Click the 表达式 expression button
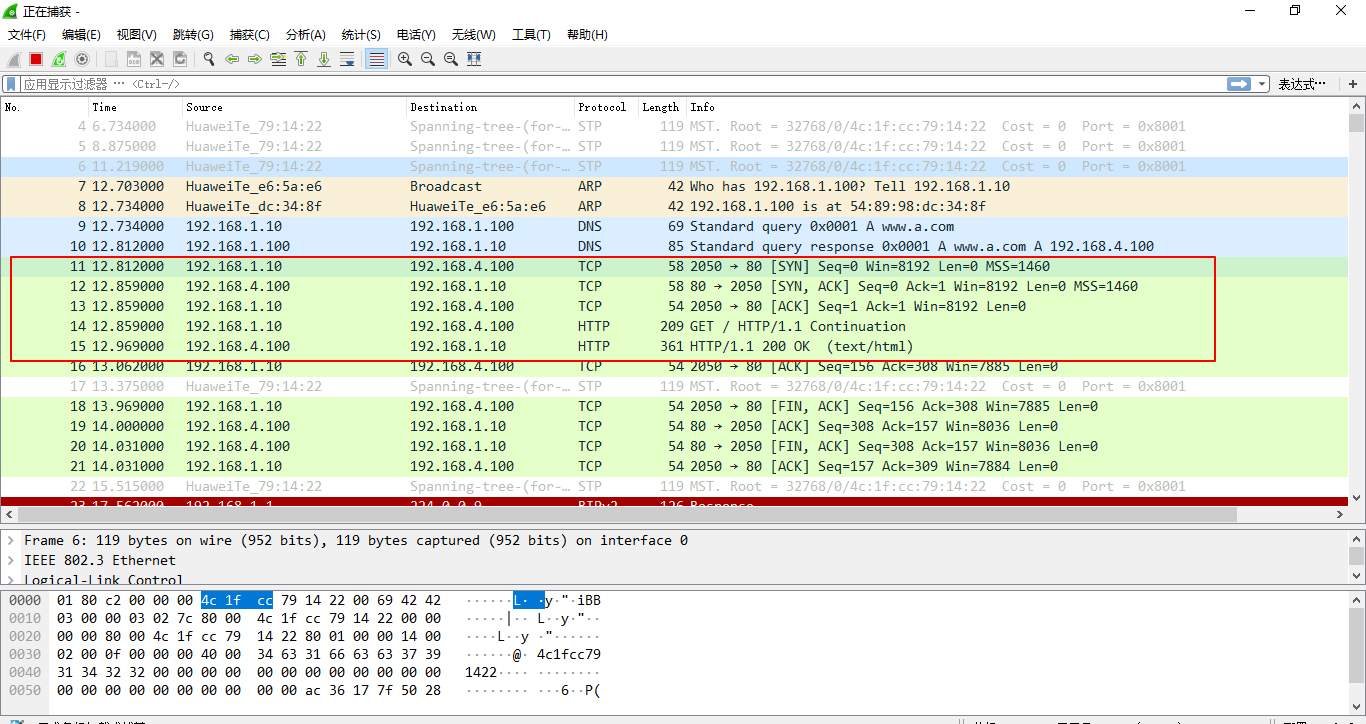The width and height of the screenshot is (1366, 724). point(1301,84)
